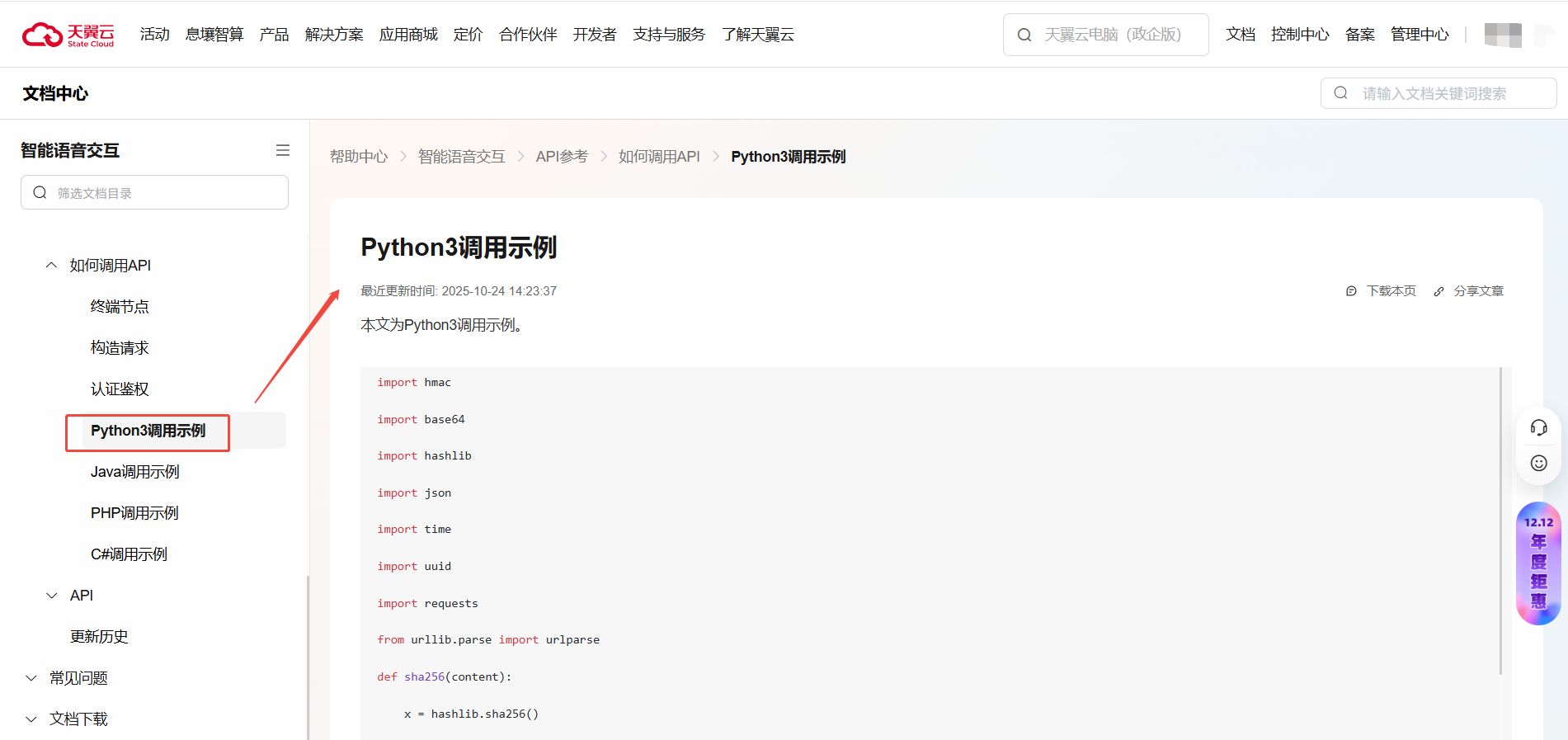
Task: Open the 产品 menu in top navigation
Action: [274, 35]
